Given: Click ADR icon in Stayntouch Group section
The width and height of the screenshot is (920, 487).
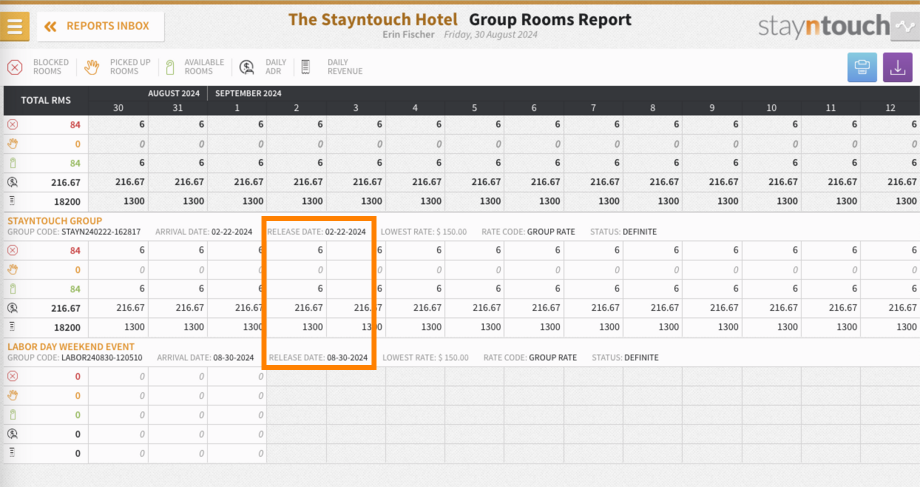Looking at the screenshot, I should coord(12,308).
